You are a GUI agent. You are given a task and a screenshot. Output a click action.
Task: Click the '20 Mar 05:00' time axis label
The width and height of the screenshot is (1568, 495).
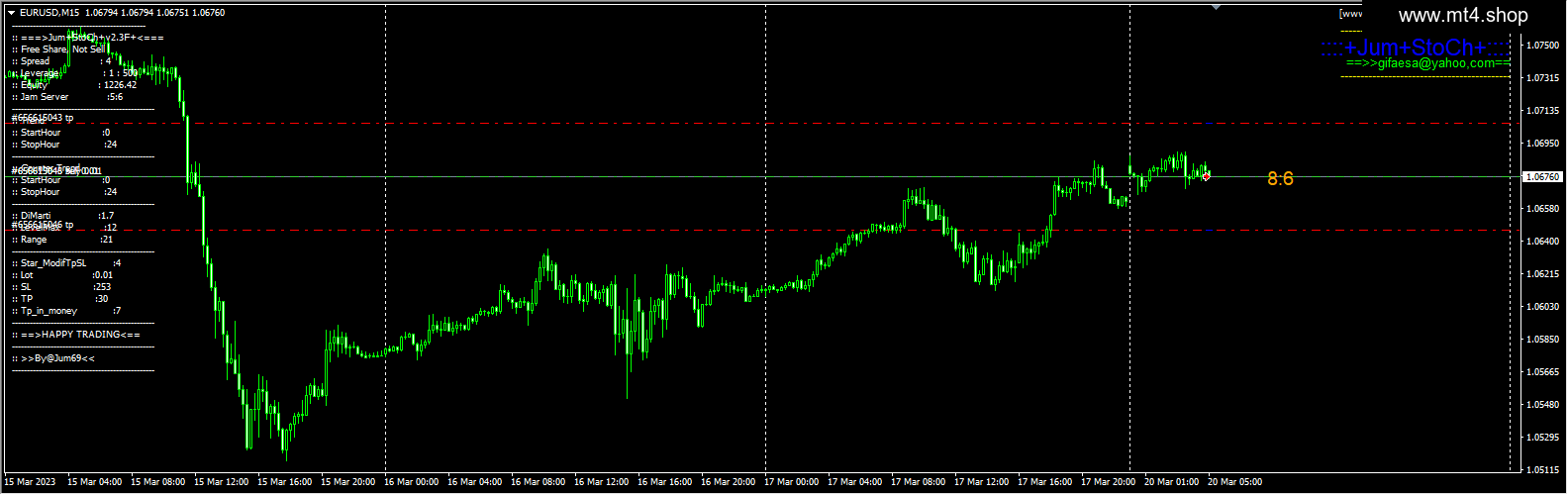click(1234, 482)
